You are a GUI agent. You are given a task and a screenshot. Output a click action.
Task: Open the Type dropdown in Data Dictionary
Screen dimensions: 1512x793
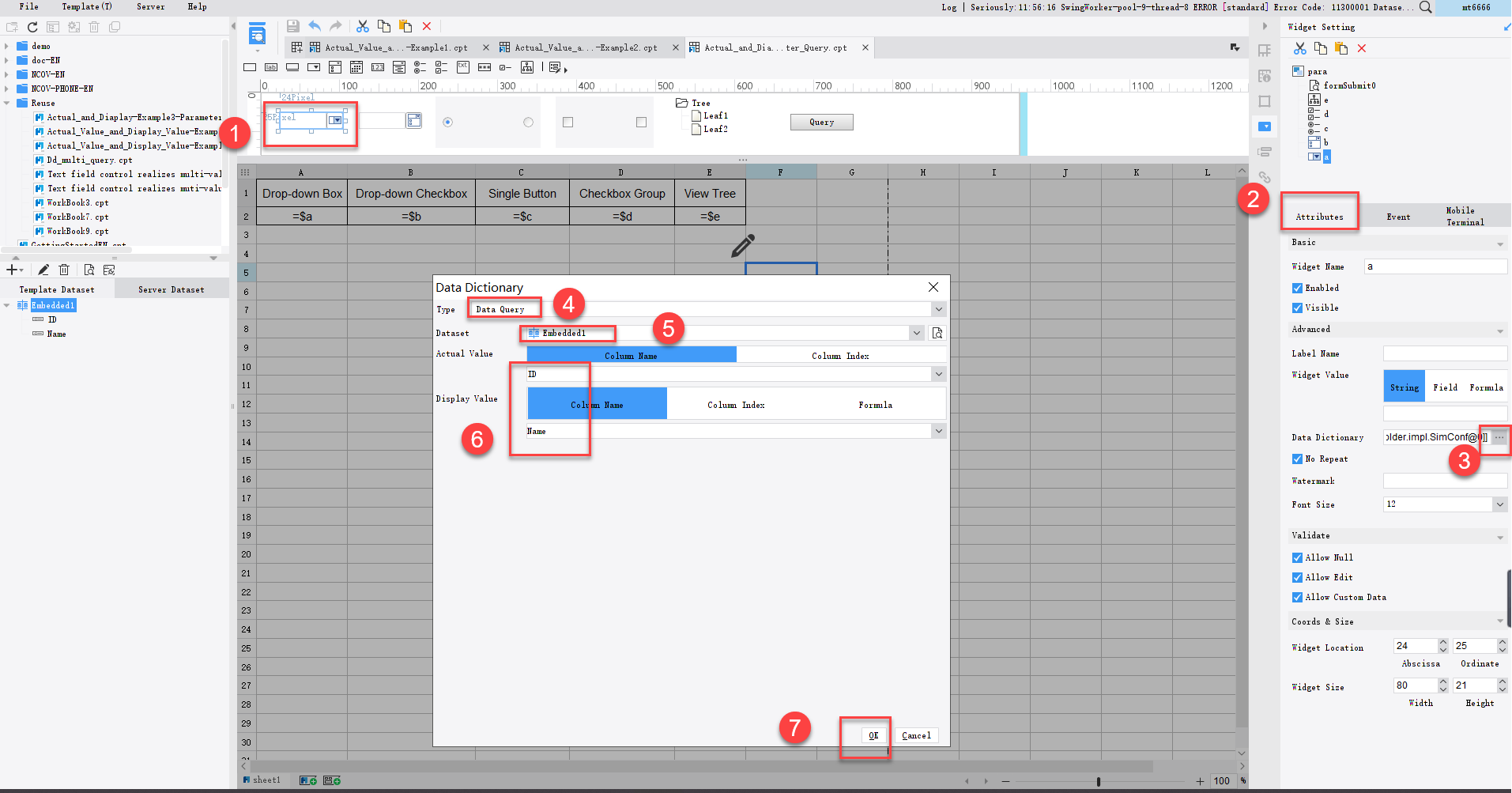(x=938, y=309)
